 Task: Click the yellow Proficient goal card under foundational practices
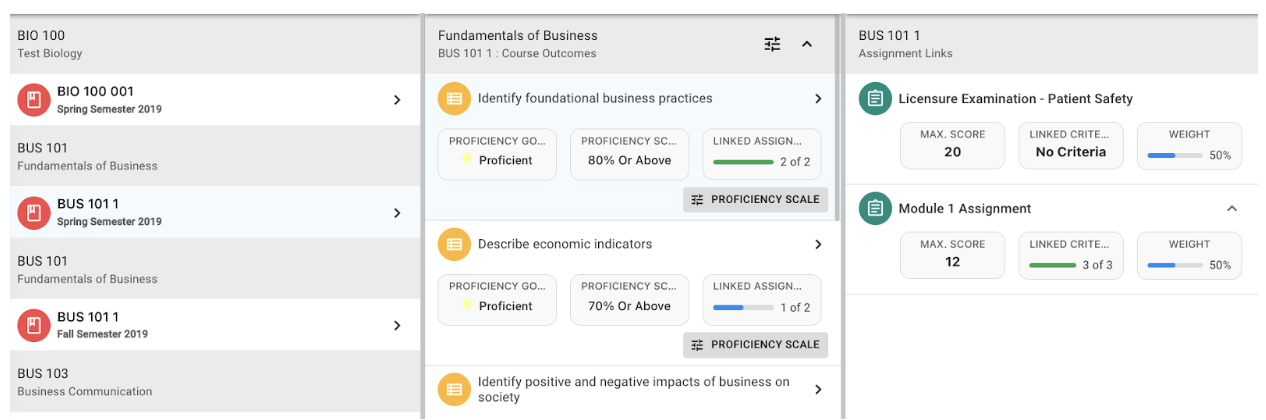click(x=497, y=154)
